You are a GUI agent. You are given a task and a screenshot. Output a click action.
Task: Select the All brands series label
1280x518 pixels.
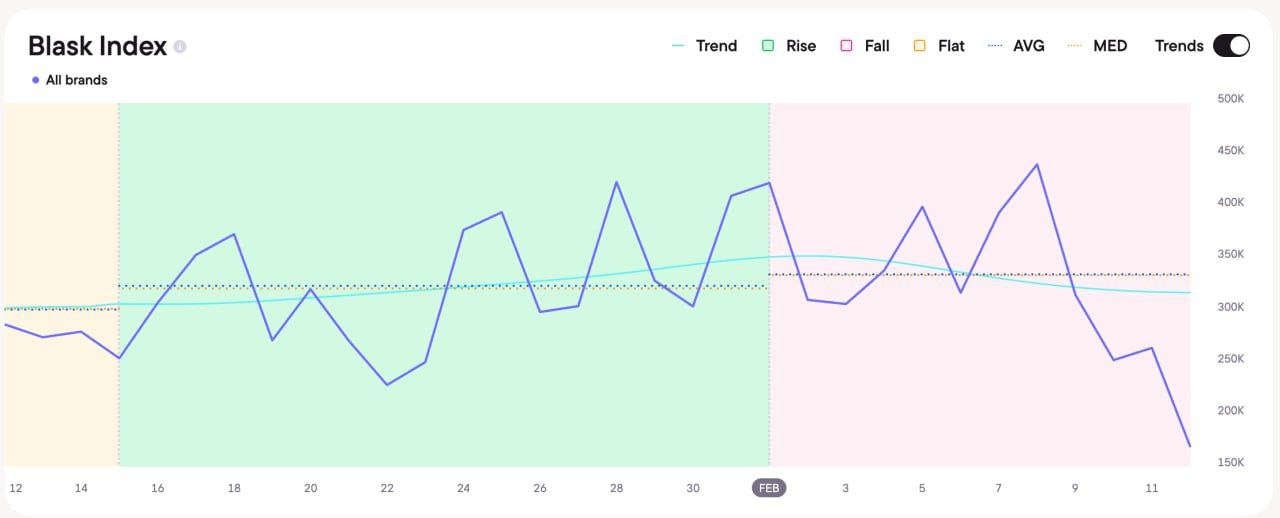(x=77, y=80)
